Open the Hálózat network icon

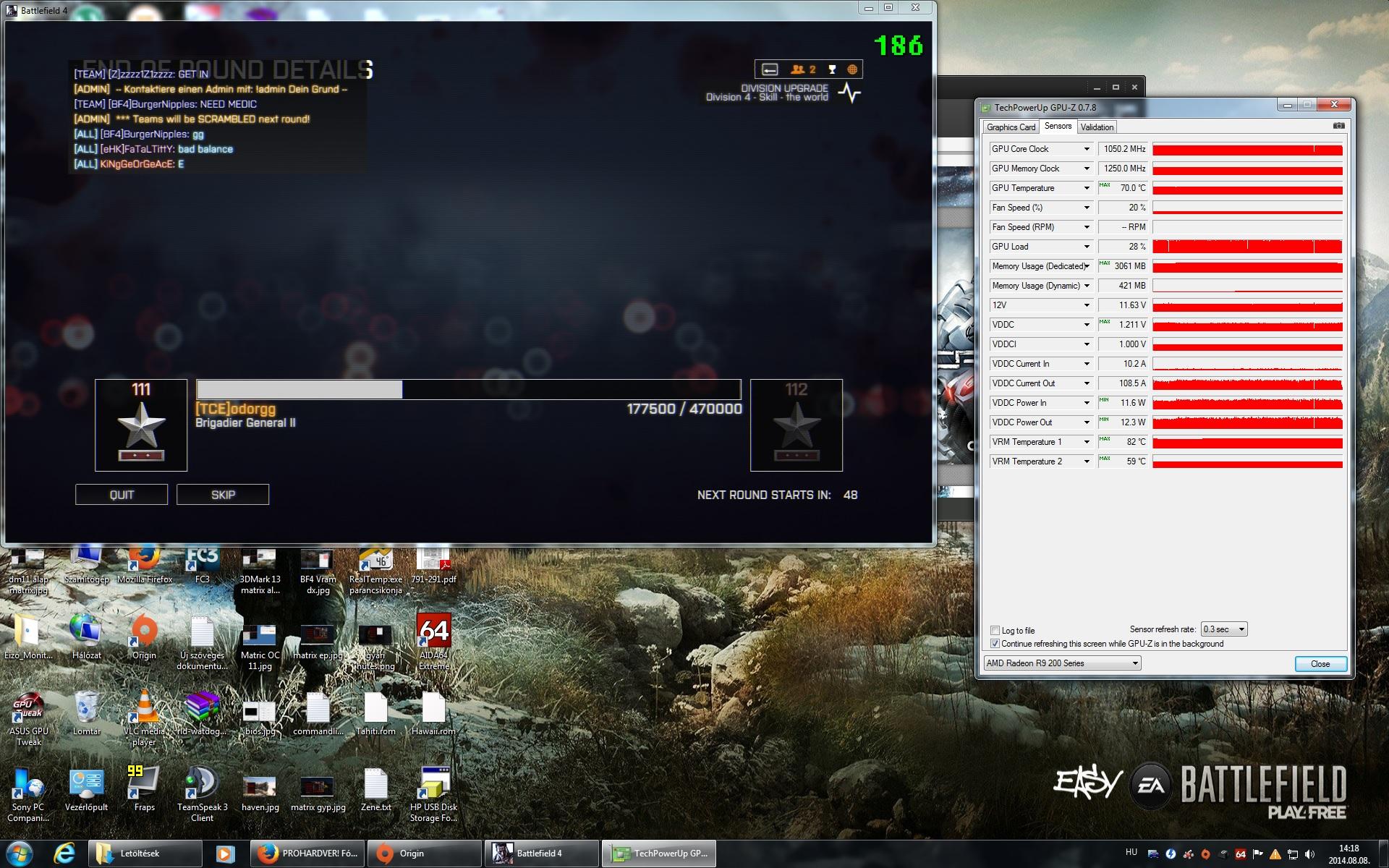86,638
